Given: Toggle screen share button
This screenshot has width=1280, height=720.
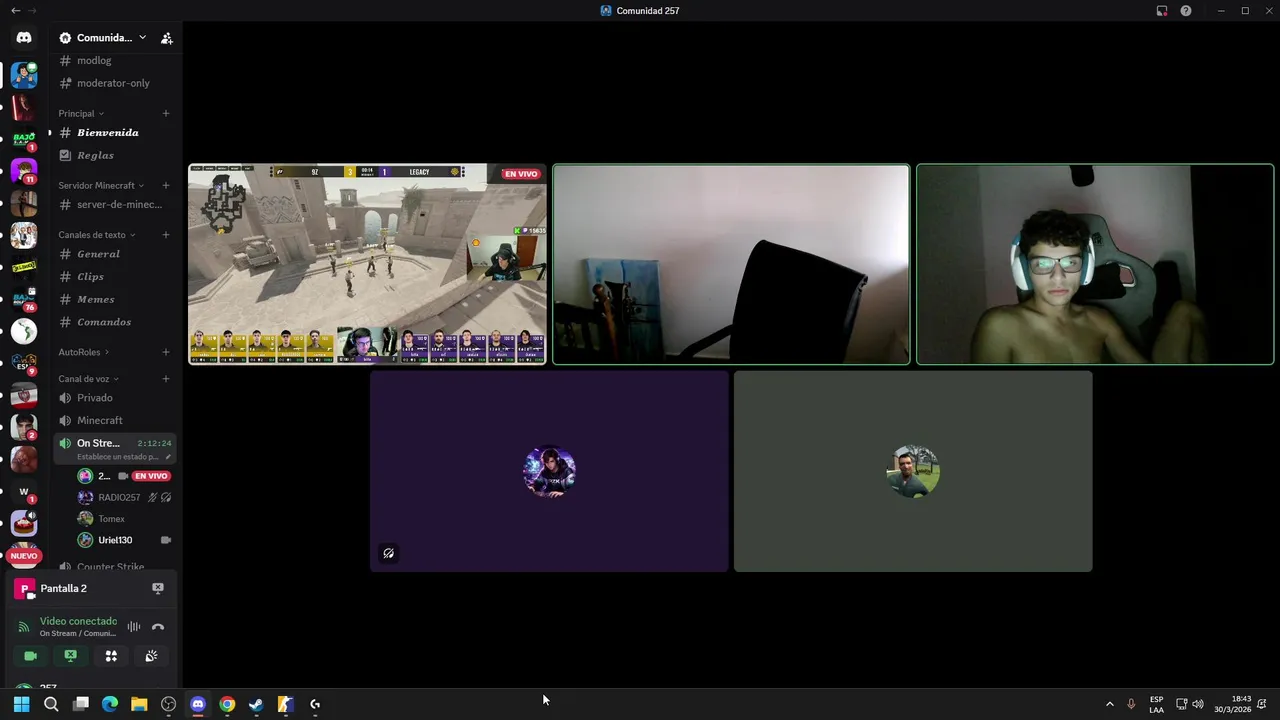Looking at the screenshot, I should click(x=70, y=656).
